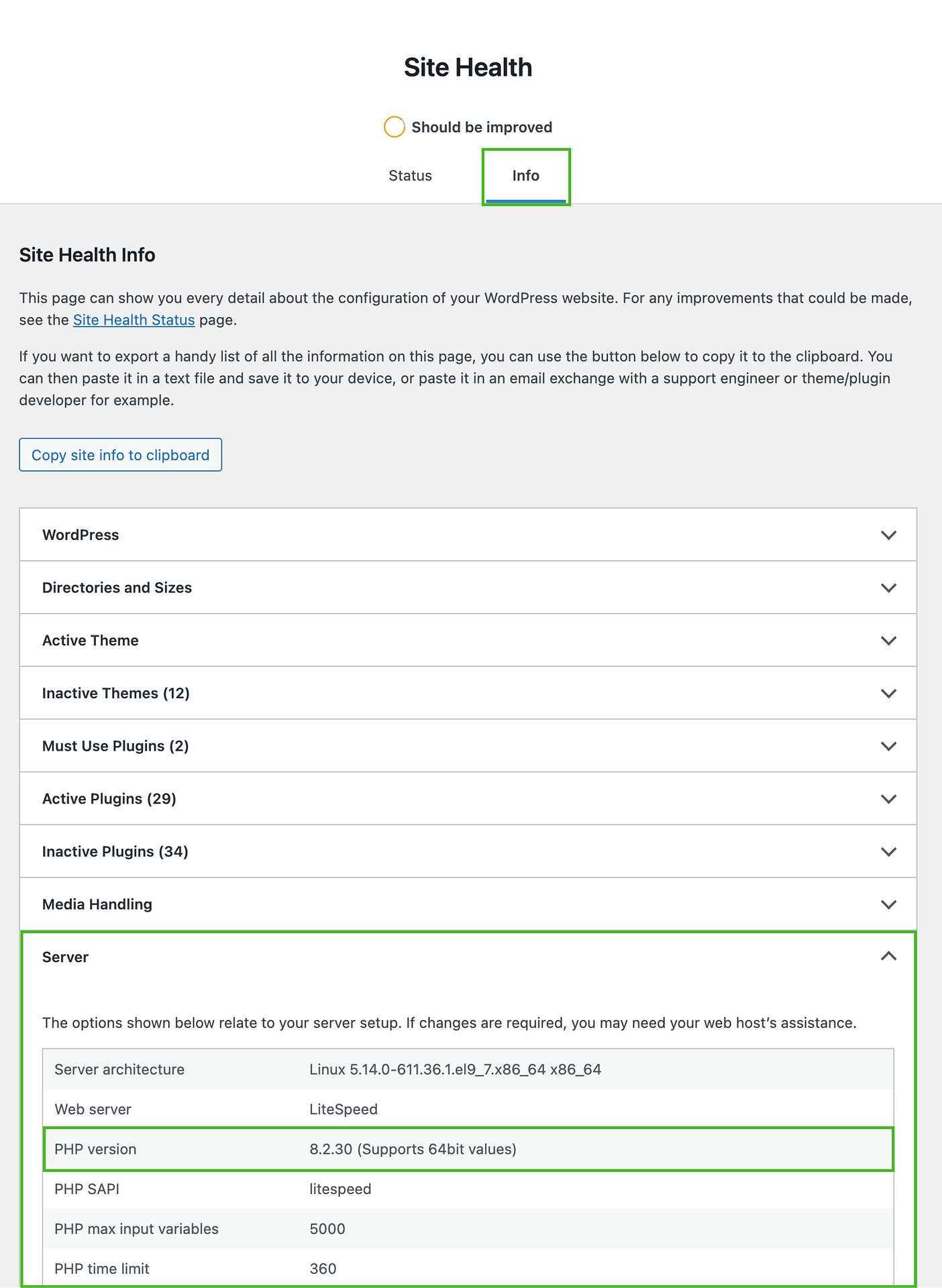Expand the Active Theme chevron
942x1288 pixels.
pyautogui.click(x=888, y=641)
